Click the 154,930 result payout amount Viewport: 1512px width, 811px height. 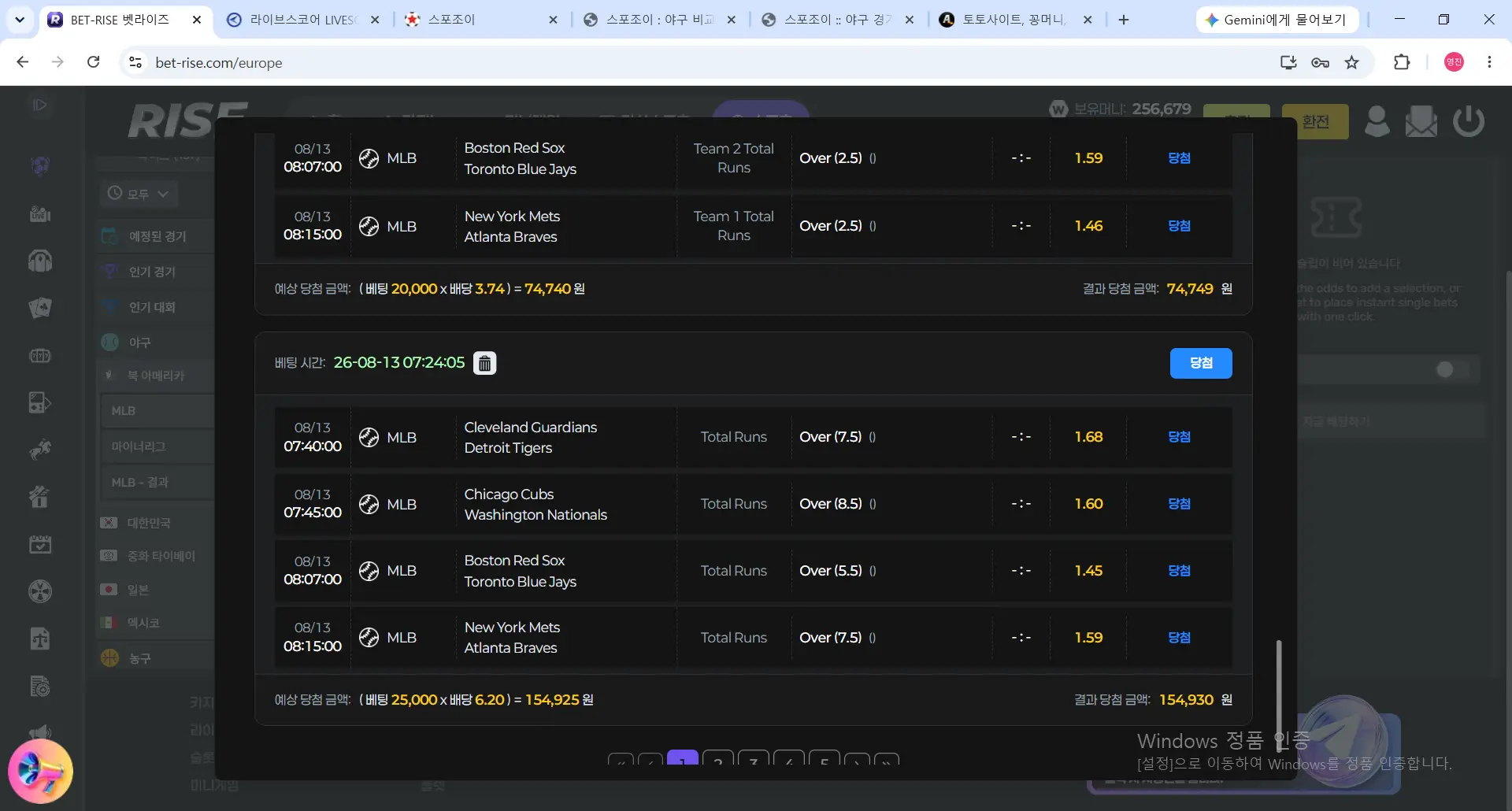pyautogui.click(x=1186, y=700)
